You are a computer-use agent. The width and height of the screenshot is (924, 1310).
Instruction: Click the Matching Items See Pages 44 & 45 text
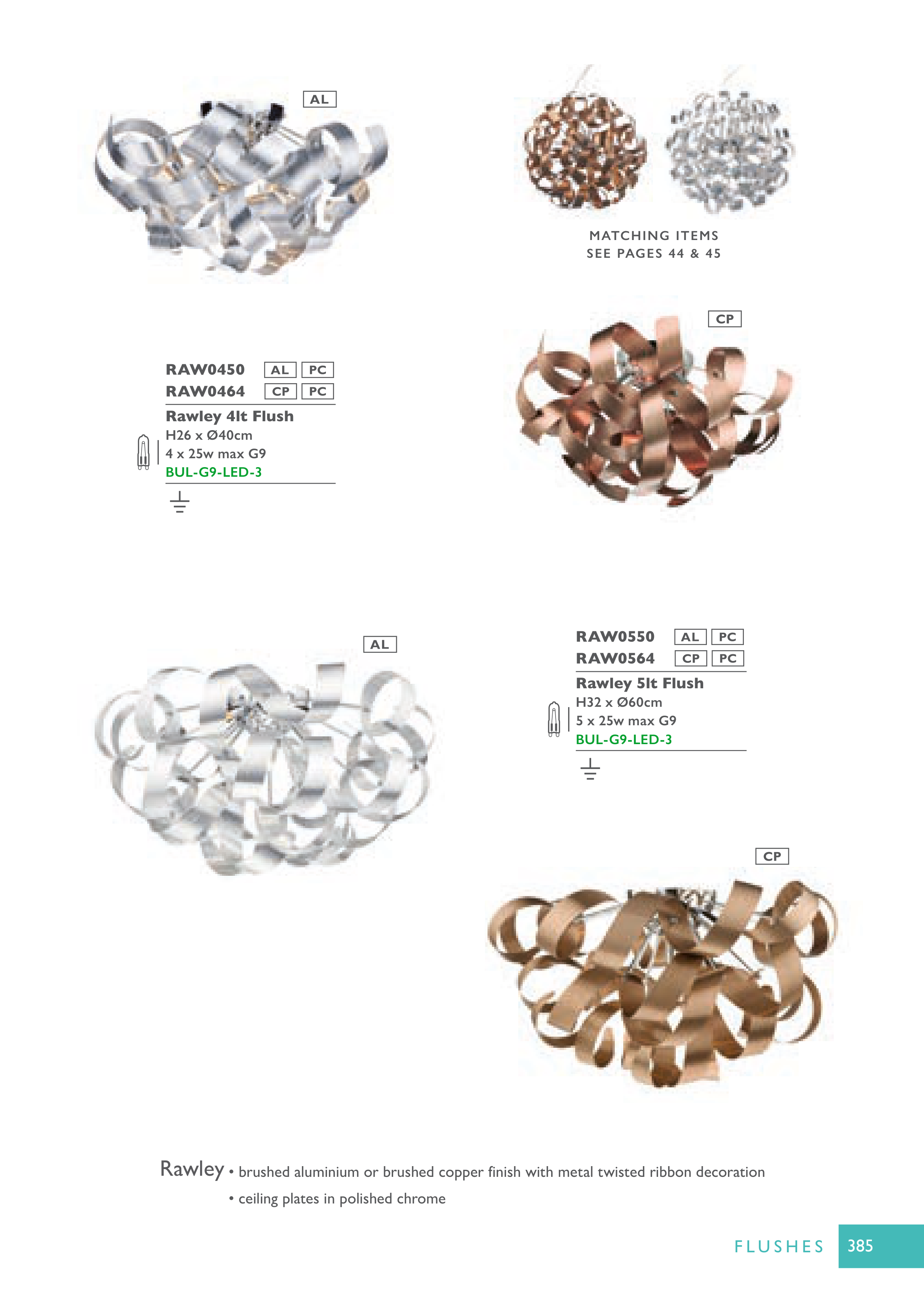coord(654,244)
